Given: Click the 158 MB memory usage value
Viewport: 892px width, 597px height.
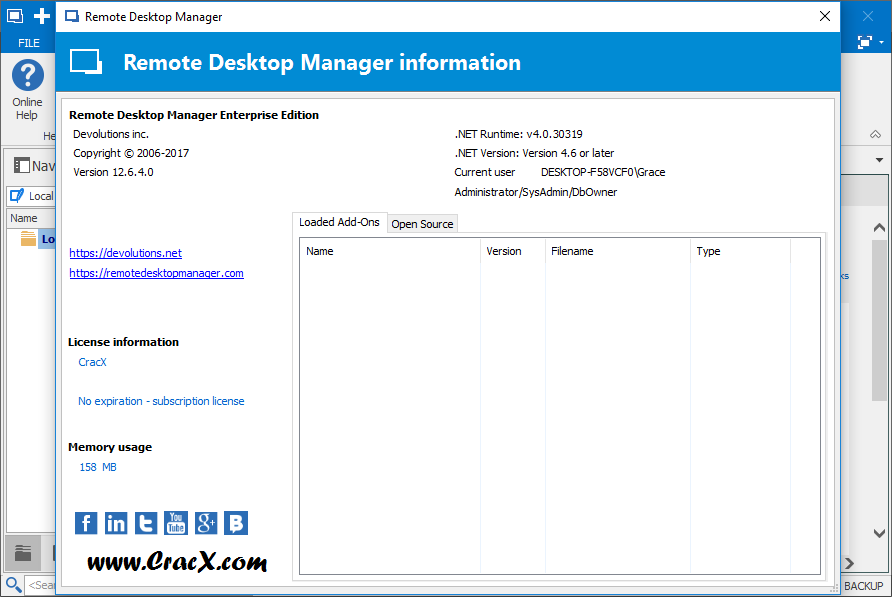Looking at the screenshot, I should [98, 467].
